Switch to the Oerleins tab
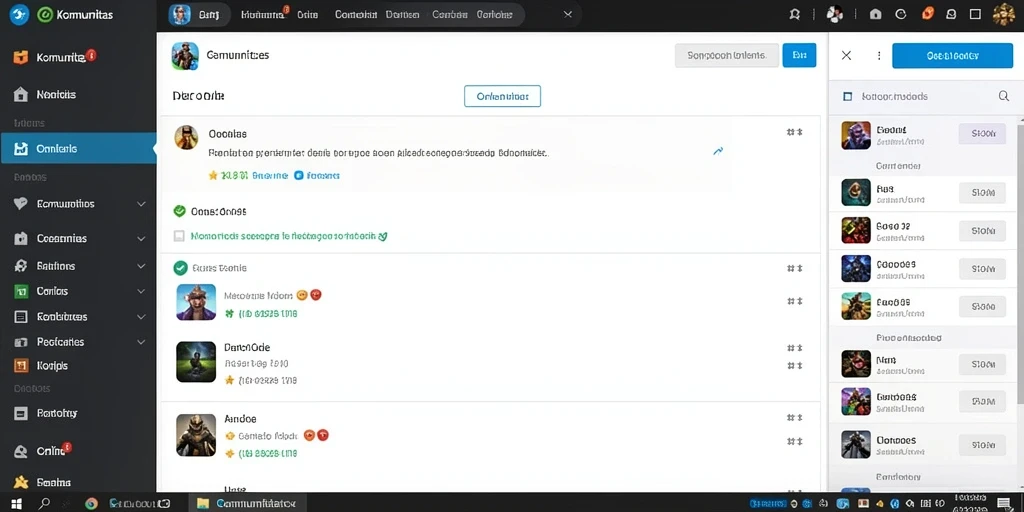This screenshot has width=1024, height=512. pyautogui.click(x=494, y=14)
